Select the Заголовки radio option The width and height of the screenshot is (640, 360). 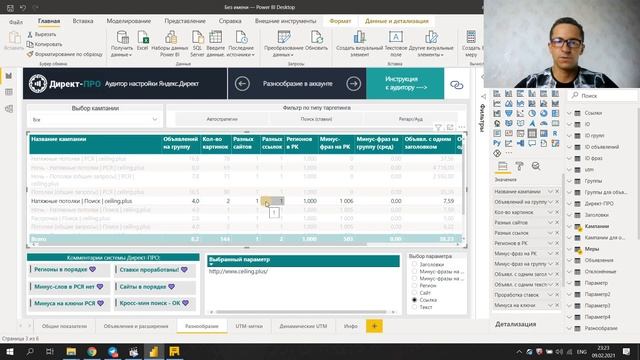pyautogui.click(x=414, y=264)
